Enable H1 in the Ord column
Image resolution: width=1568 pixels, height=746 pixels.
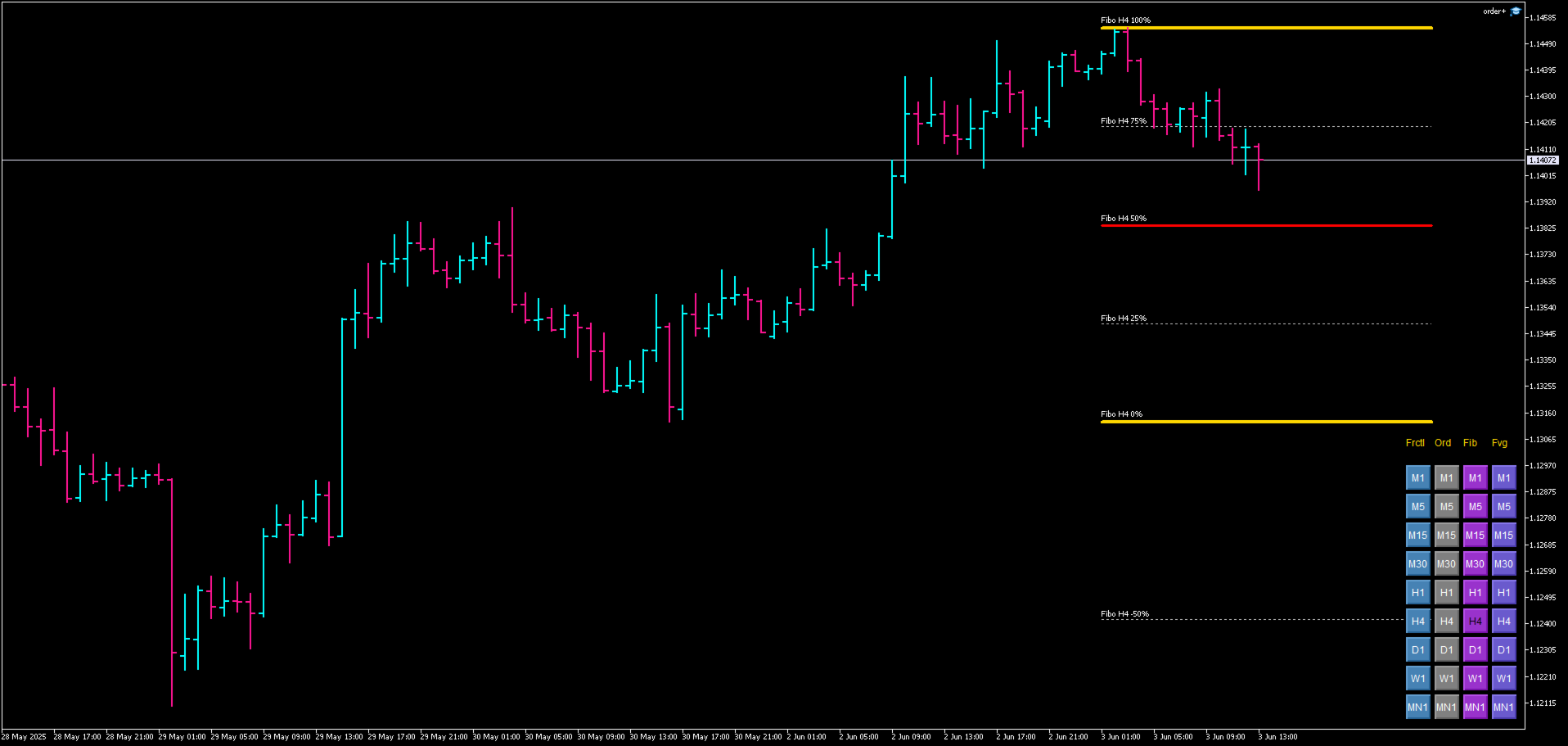click(1446, 593)
